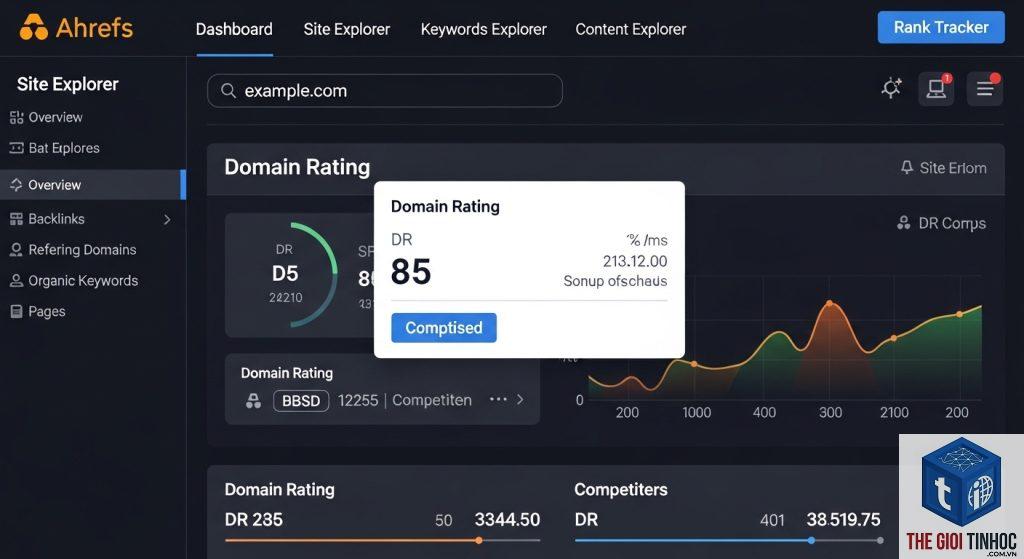
Task: Click the competitors icon beside BBSD
Action: coord(253,400)
